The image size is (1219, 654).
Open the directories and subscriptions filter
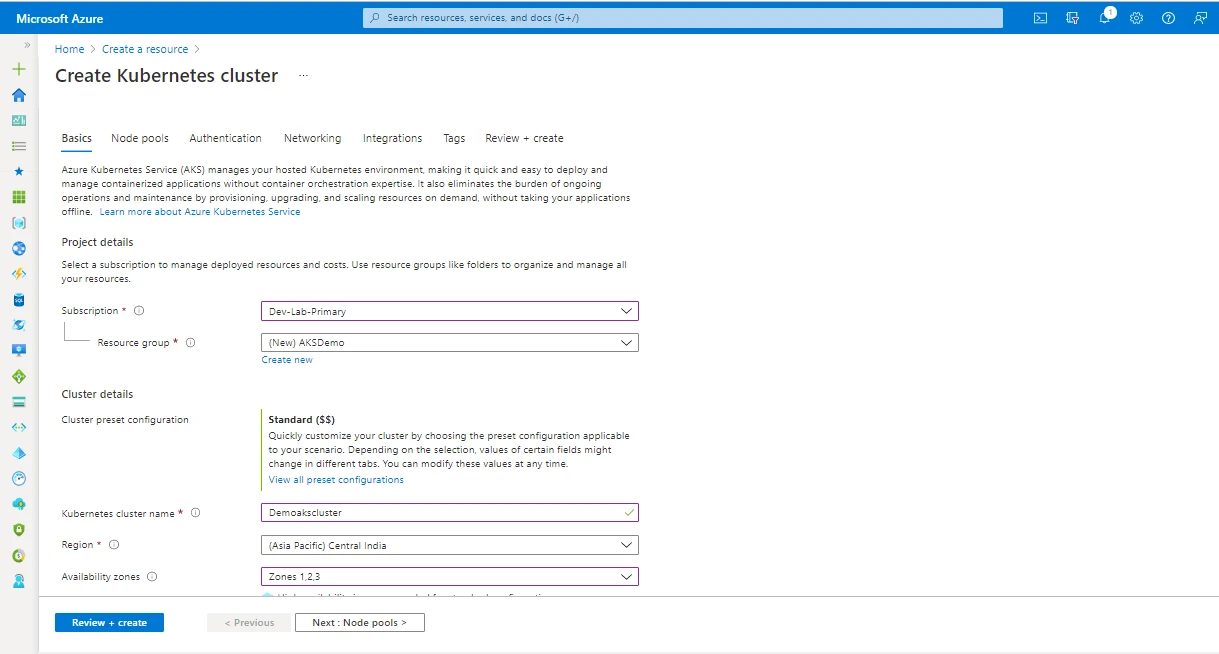1072,17
